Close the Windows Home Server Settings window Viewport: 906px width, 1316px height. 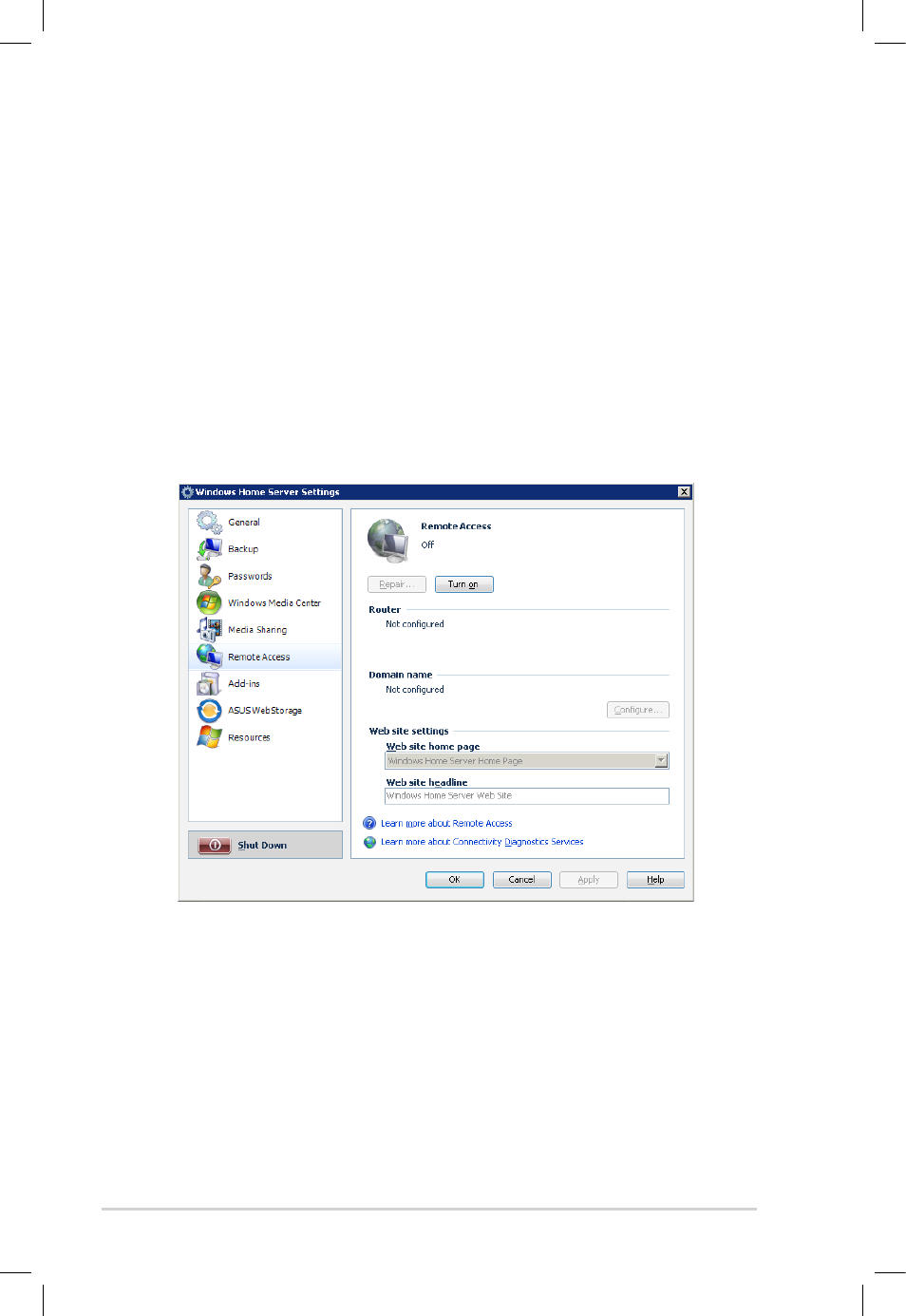[684, 492]
